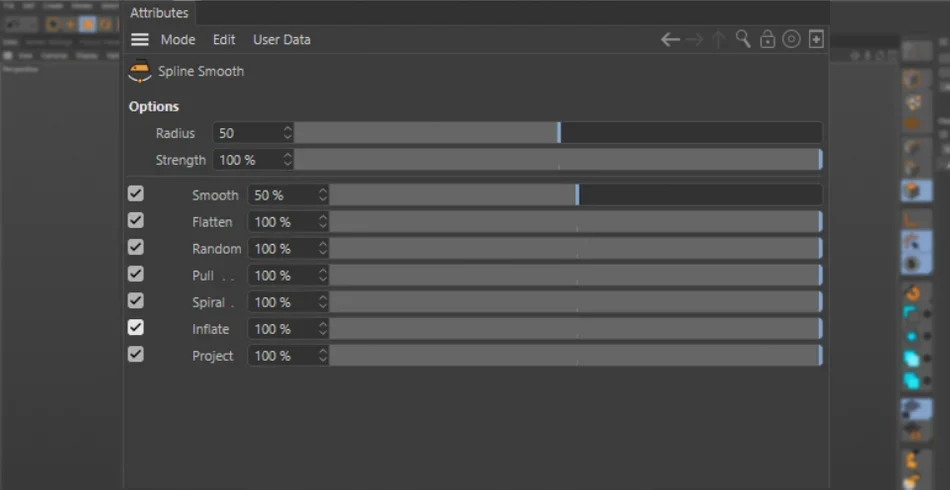Click the Strength stepper arrows
This screenshot has width=950, height=490.
(288, 160)
